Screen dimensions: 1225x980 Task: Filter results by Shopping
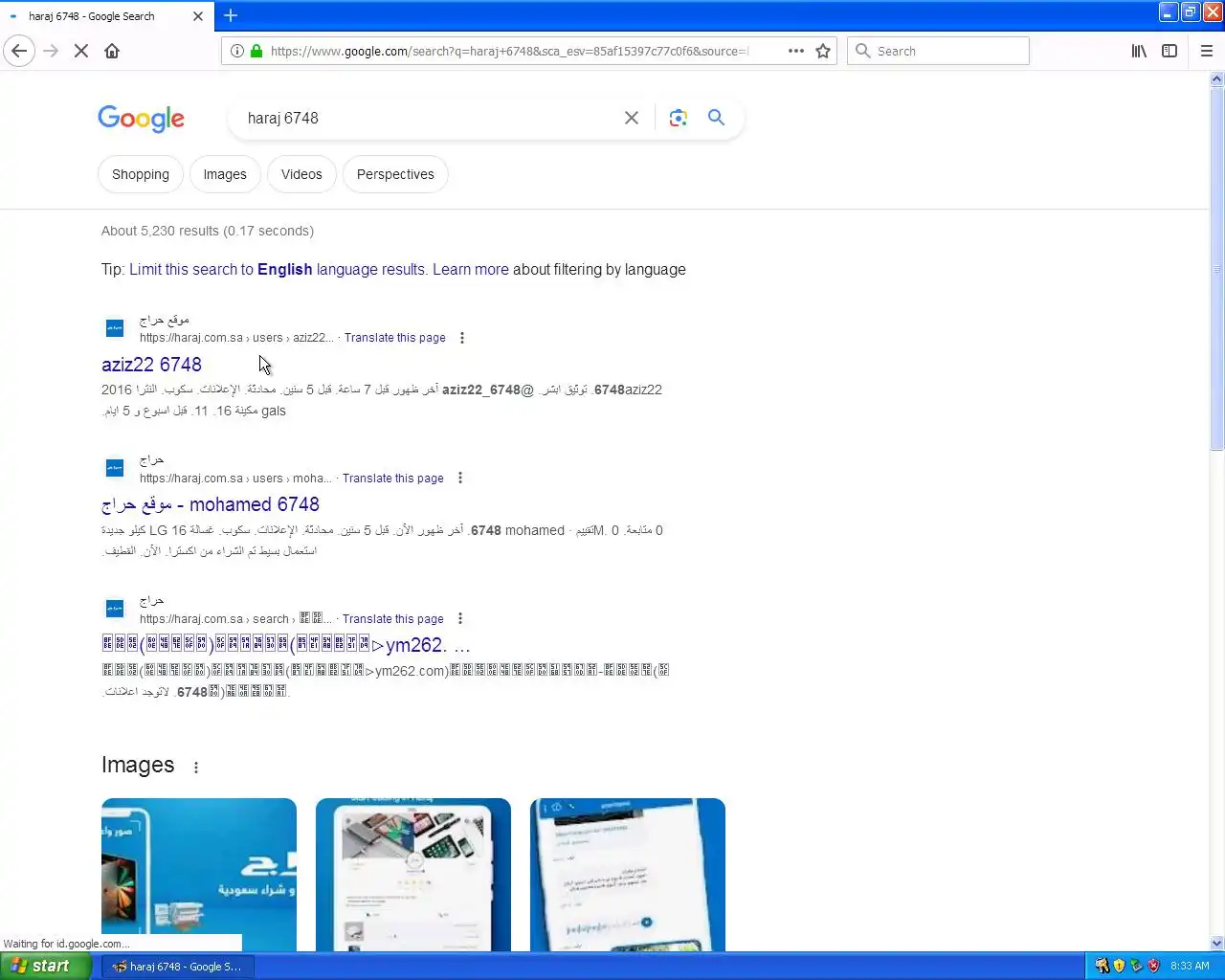coord(141,174)
